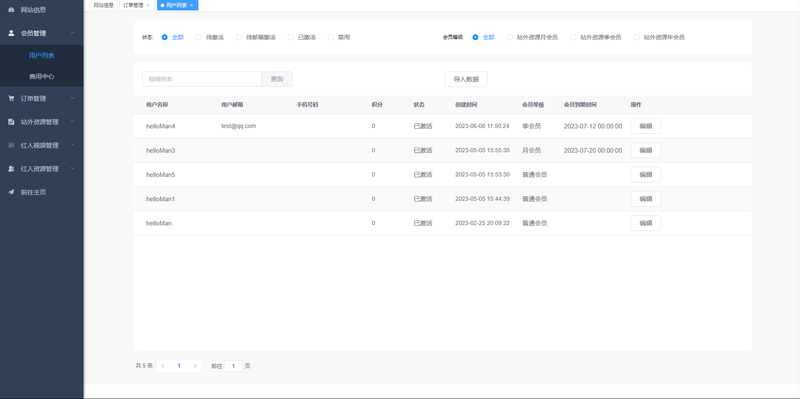The image size is (800, 399).
Task: Click the 用户名称 column header
Action: pyautogui.click(x=157, y=105)
